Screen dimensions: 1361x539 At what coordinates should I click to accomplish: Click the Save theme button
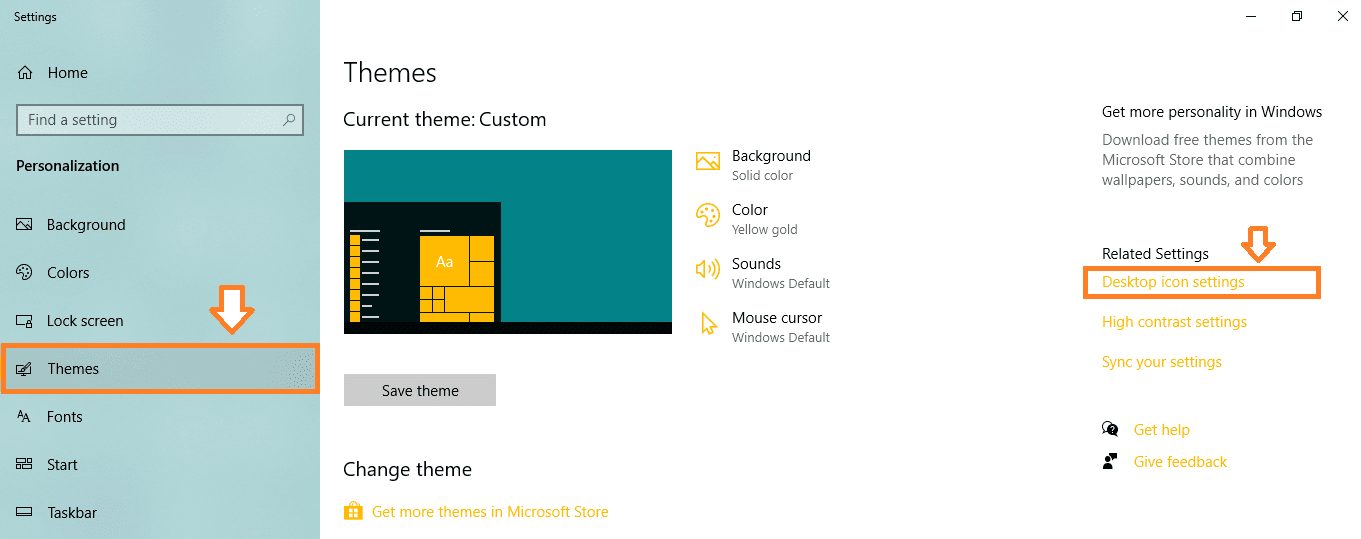420,391
